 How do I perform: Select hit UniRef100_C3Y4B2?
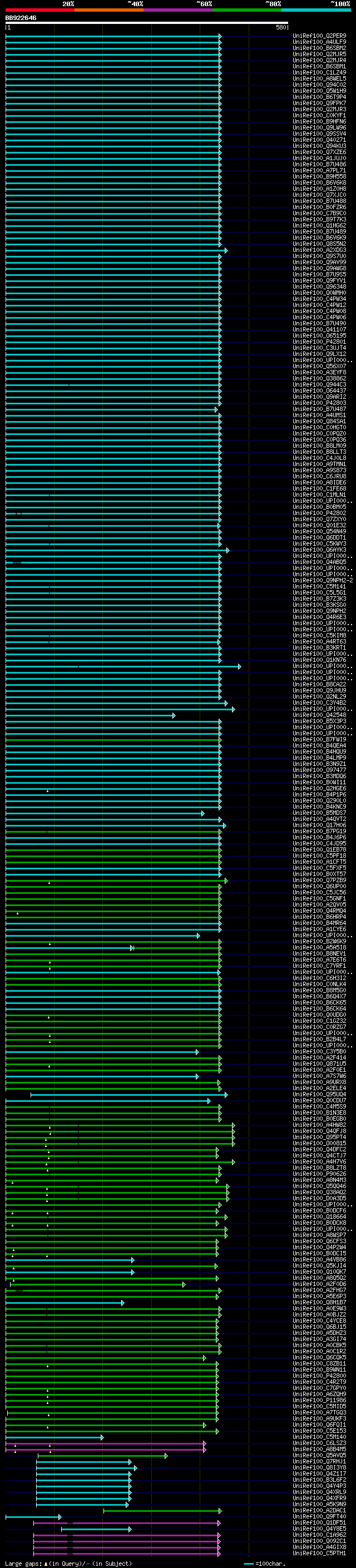[x=319, y=703]
